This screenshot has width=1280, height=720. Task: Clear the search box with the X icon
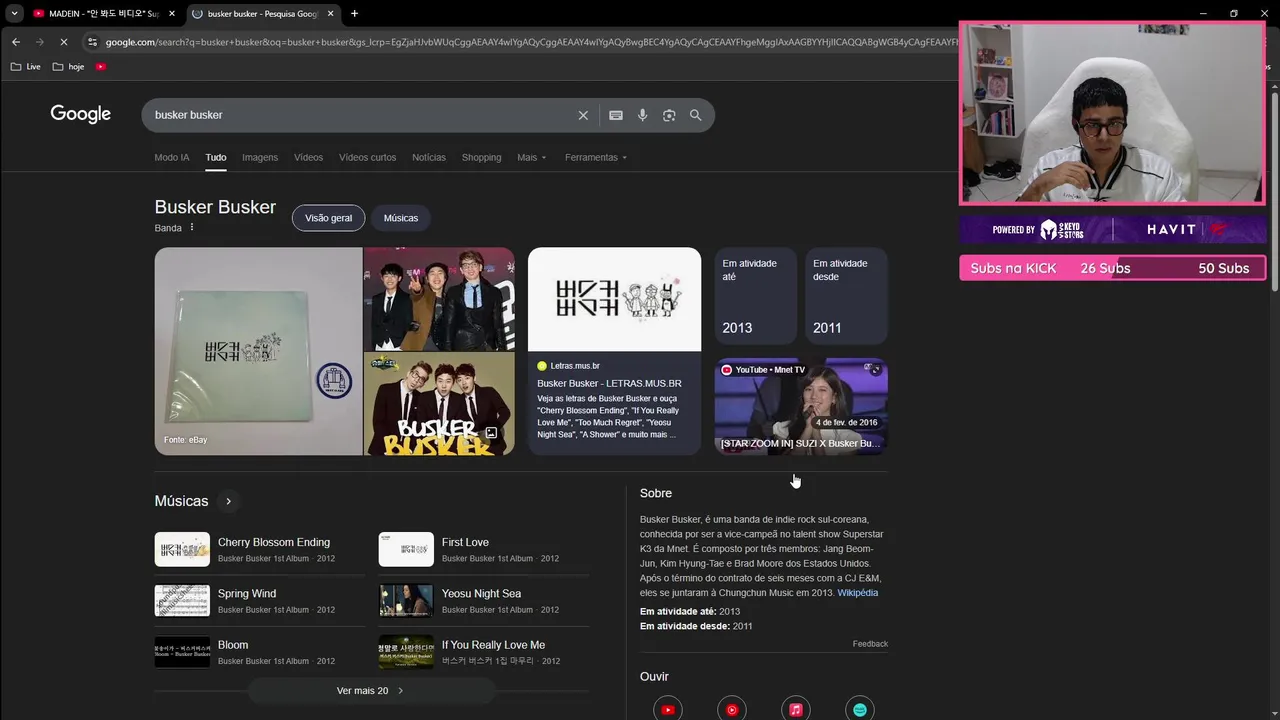click(583, 115)
